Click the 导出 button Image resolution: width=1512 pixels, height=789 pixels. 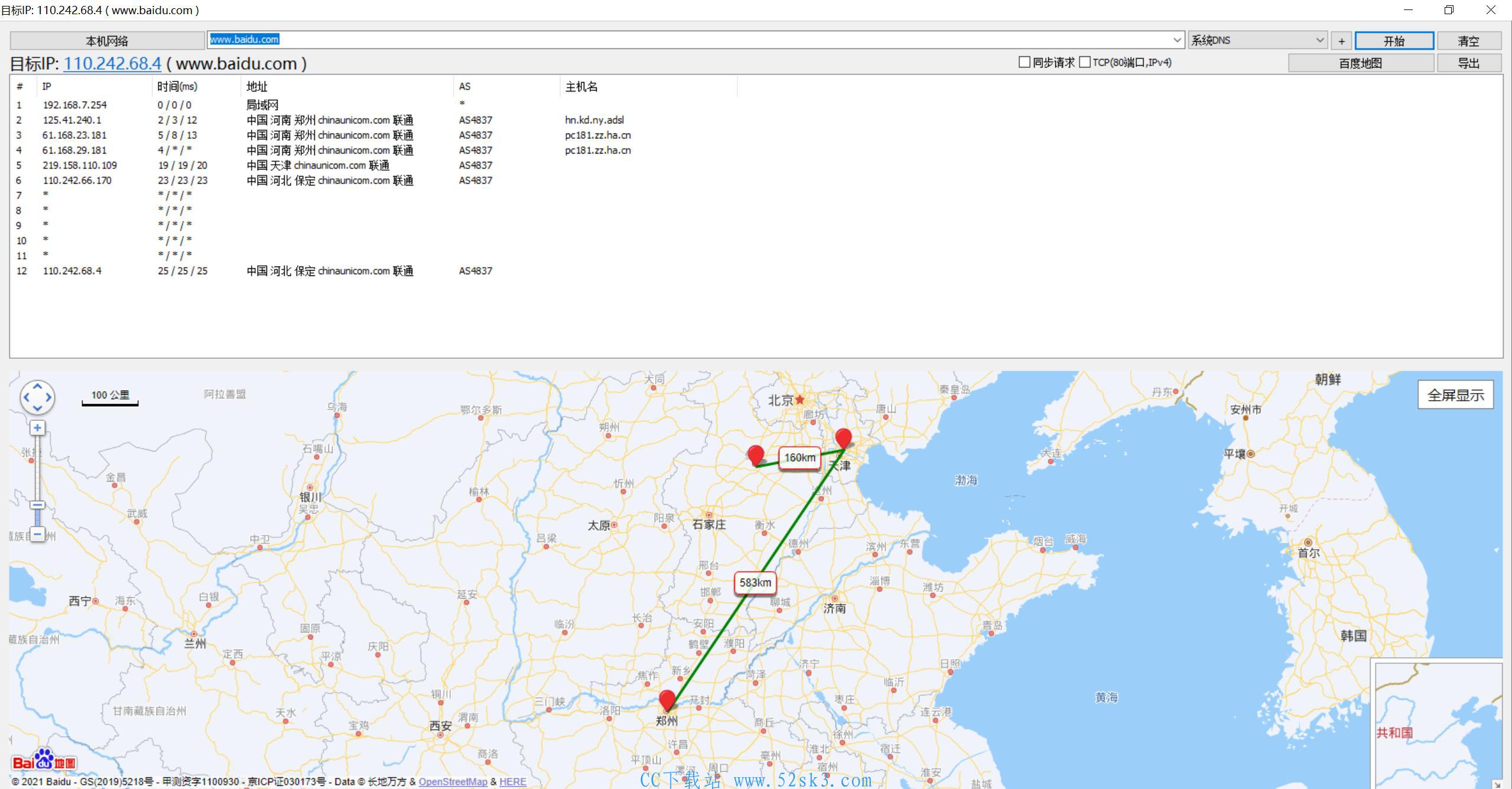[1469, 63]
